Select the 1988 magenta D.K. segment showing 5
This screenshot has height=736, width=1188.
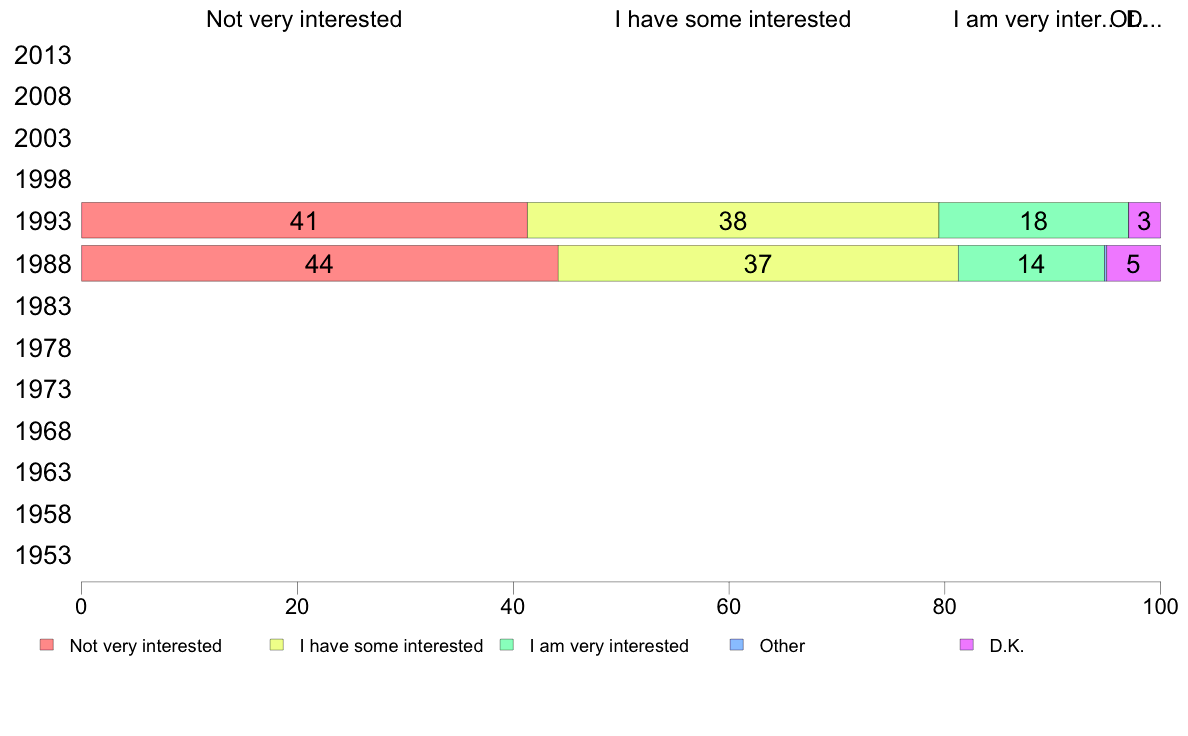(x=1133, y=264)
